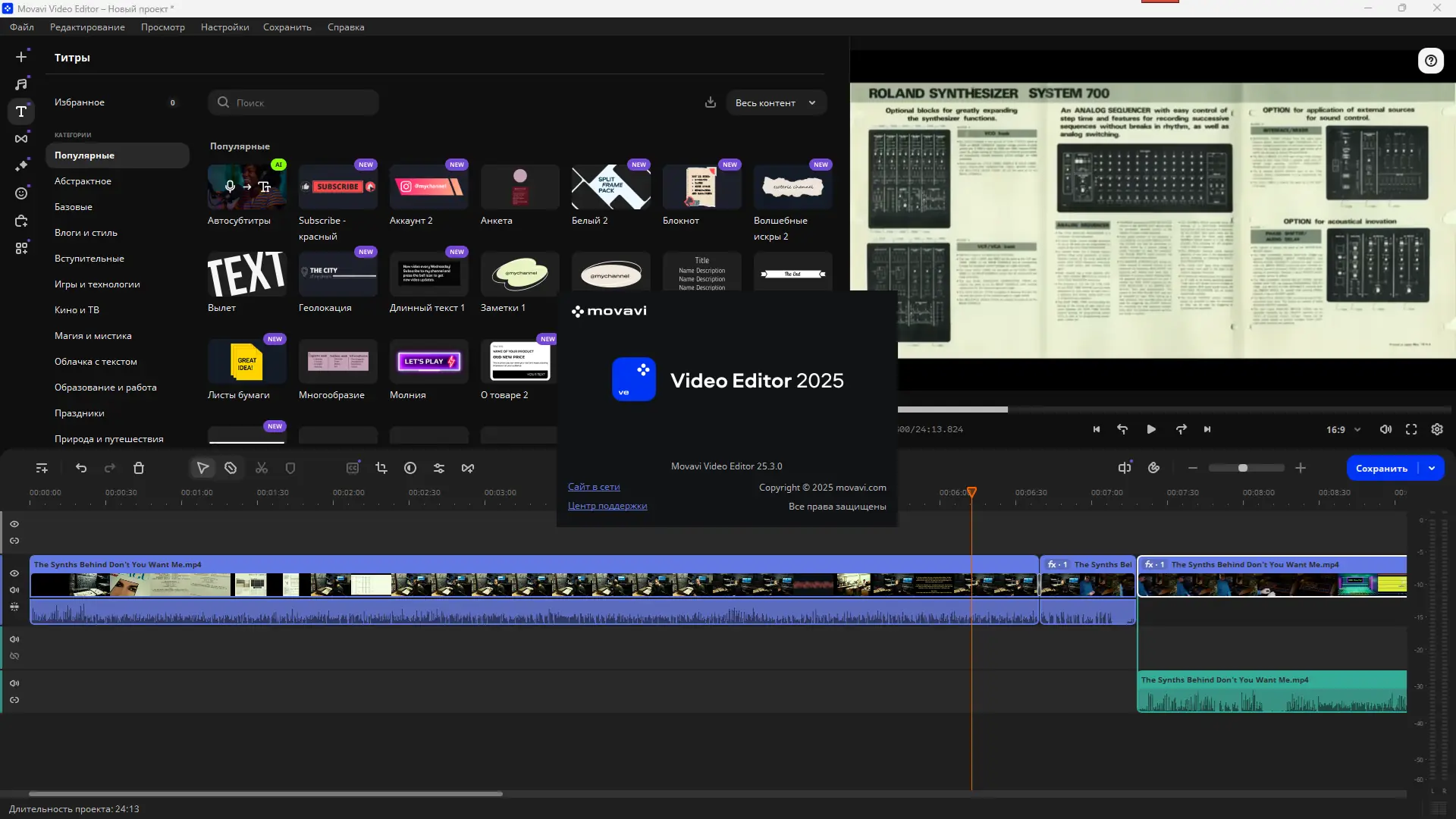Click the help question mark icon in preview
This screenshot has height=819, width=1456.
click(1430, 61)
